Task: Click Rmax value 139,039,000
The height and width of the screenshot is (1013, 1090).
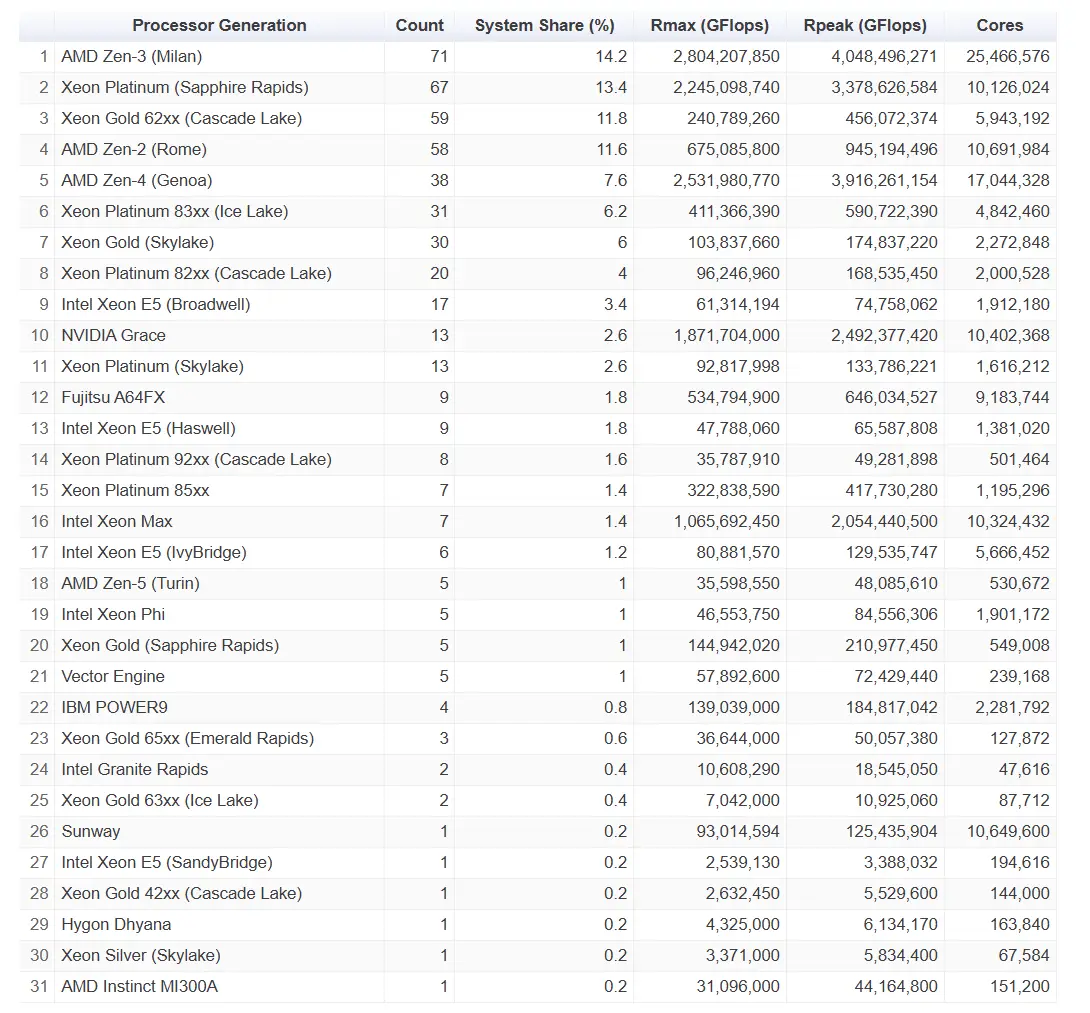Action: click(x=733, y=707)
